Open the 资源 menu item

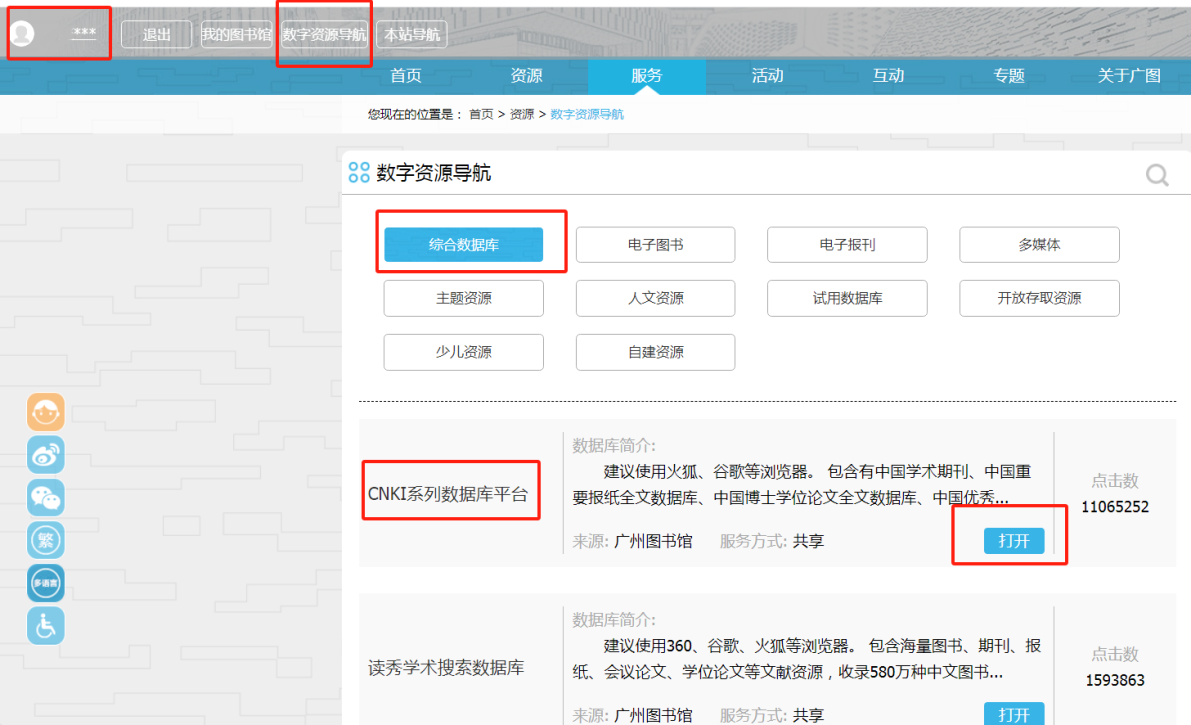click(x=526, y=75)
